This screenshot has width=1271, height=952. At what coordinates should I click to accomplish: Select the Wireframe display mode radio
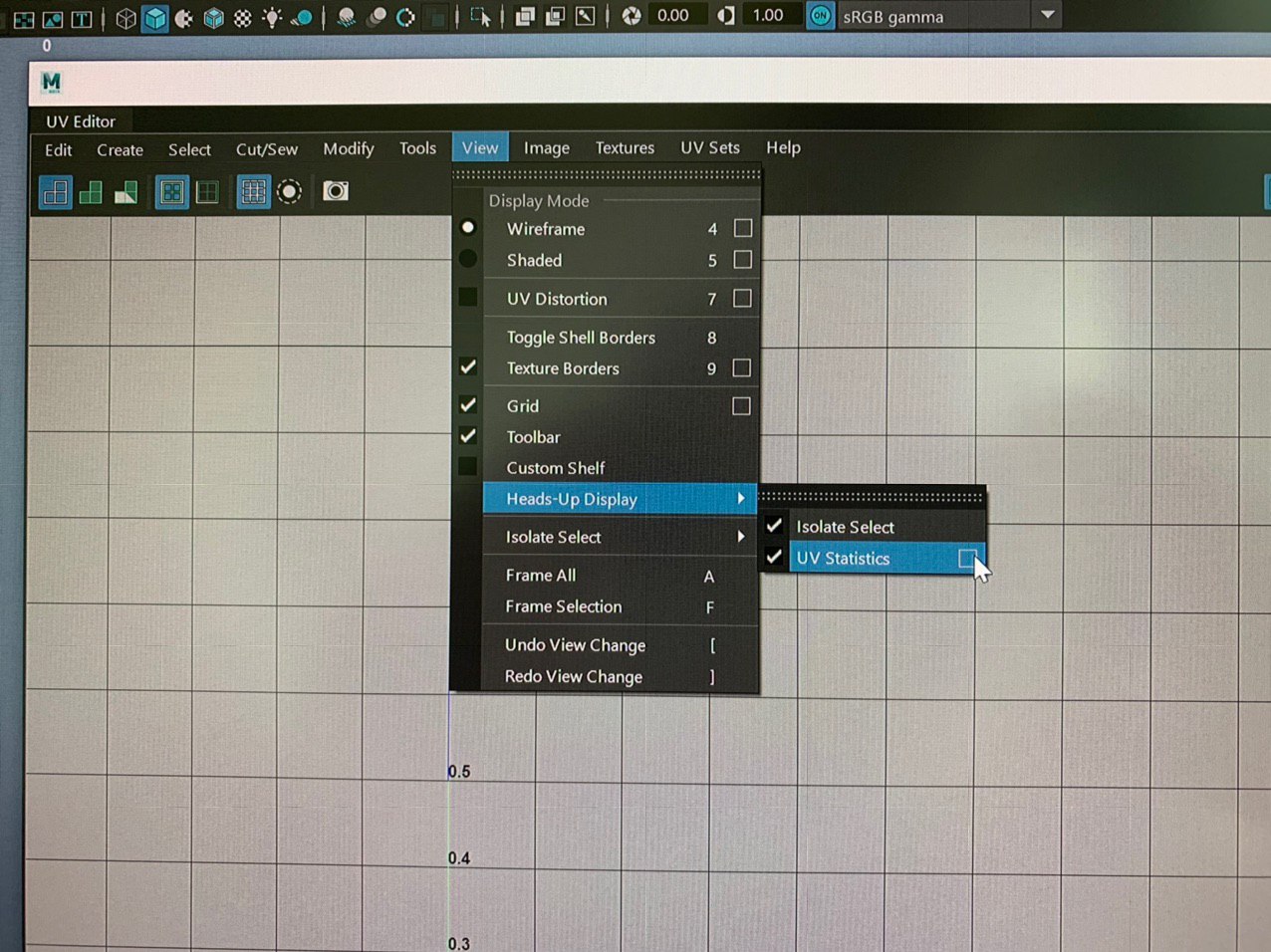467,228
